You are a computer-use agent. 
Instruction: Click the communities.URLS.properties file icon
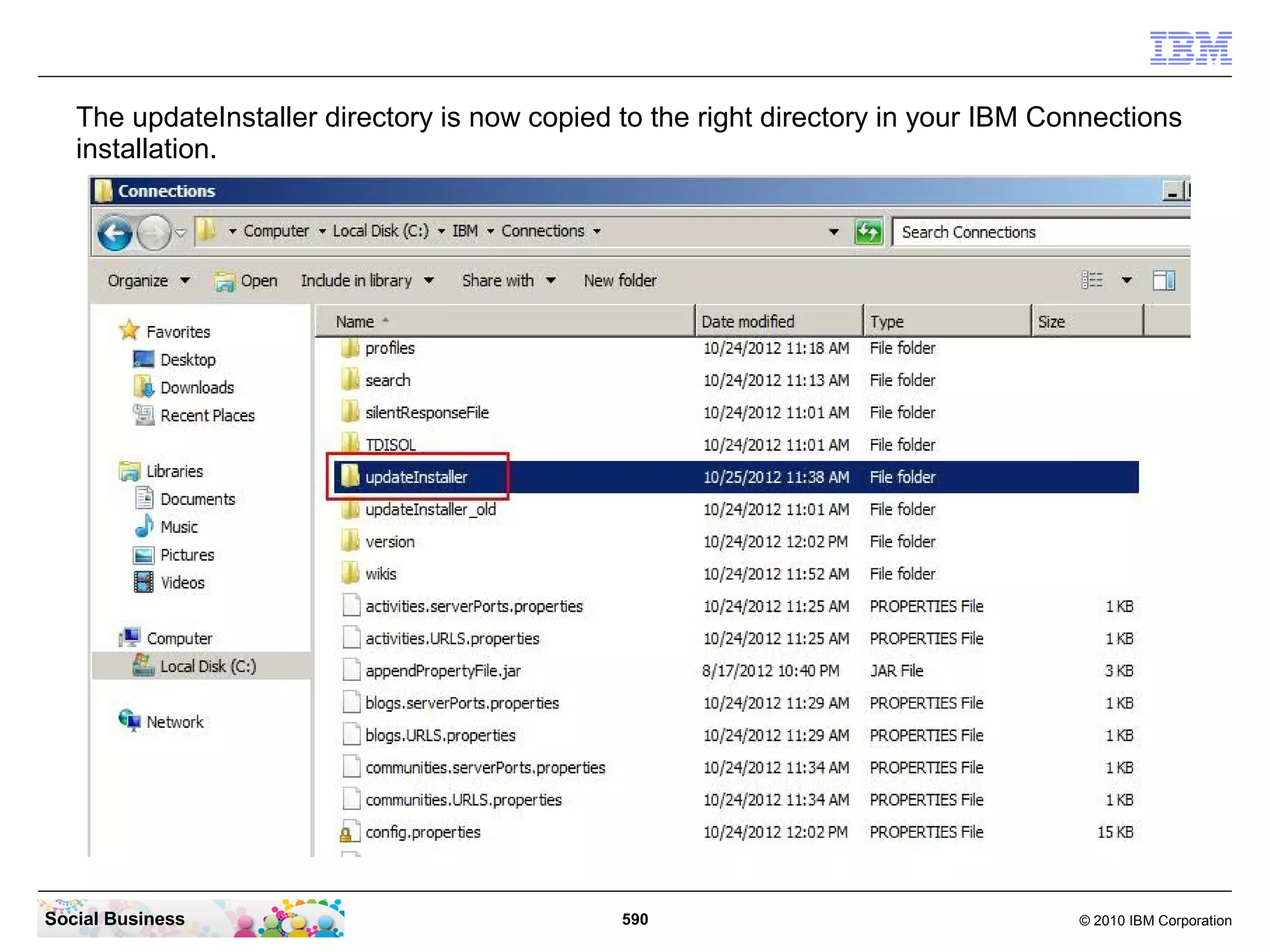pyautogui.click(x=352, y=799)
